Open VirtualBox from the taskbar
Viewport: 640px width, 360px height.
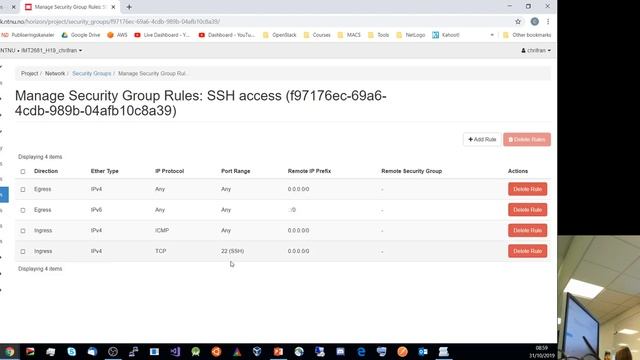tap(257, 351)
